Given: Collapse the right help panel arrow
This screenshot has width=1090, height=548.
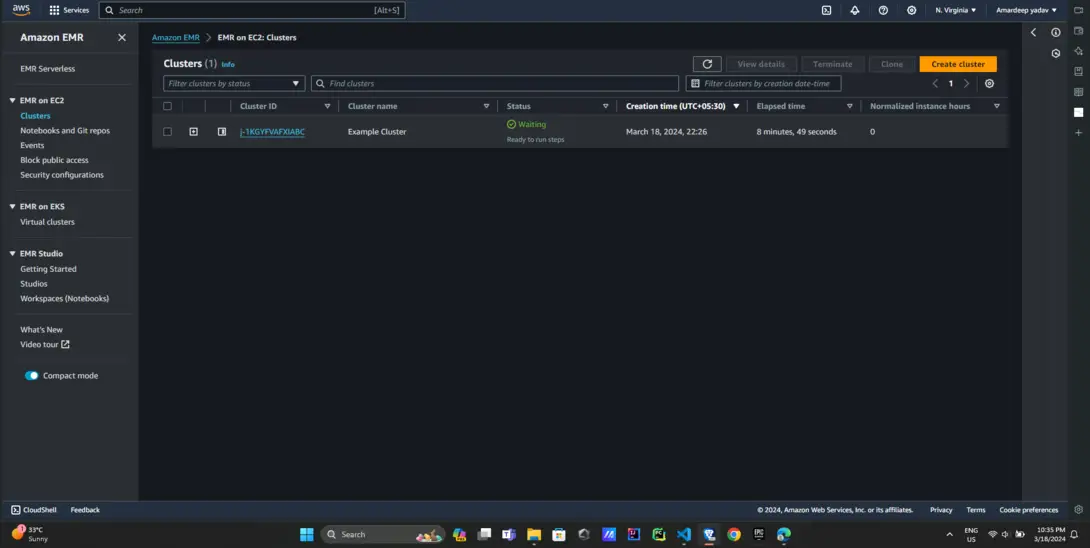Looking at the screenshot, I should click(1034, 33).
